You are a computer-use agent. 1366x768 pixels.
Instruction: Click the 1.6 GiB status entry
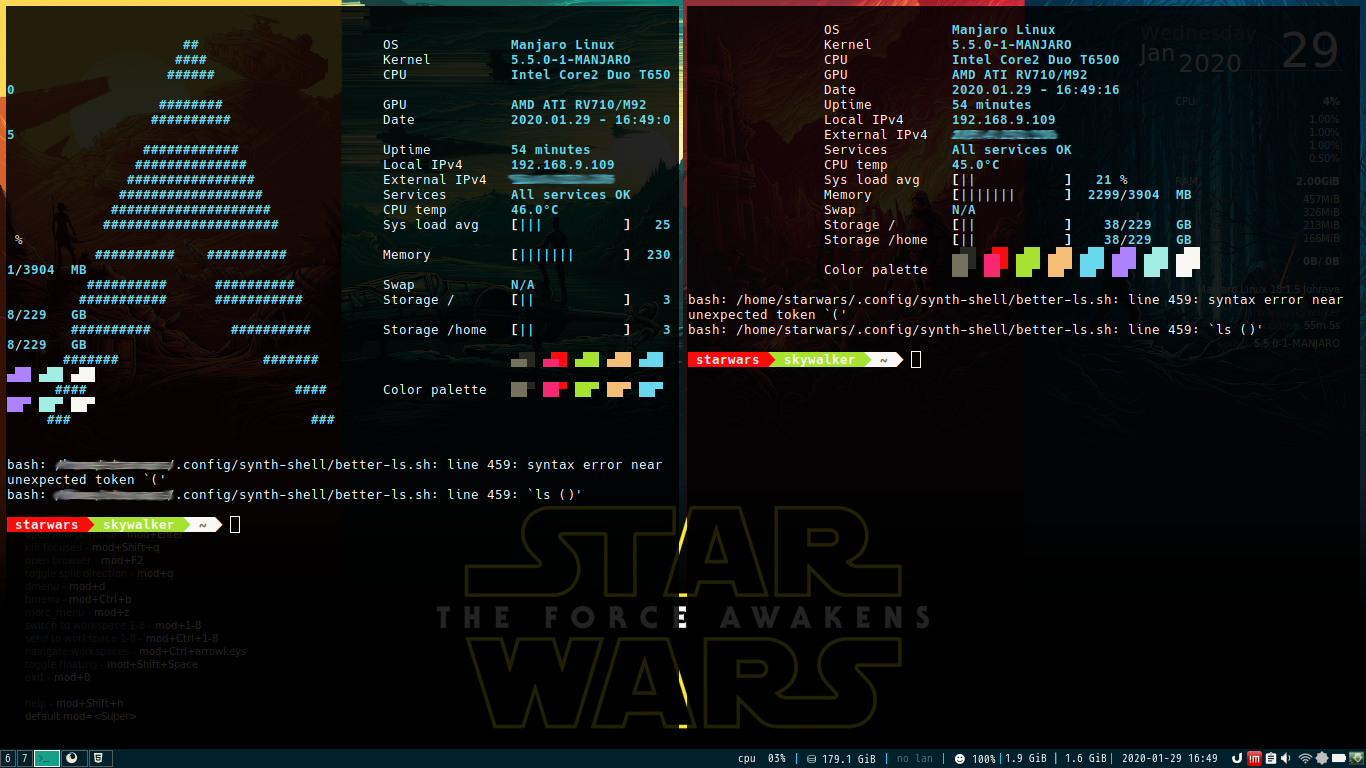[1085, 759]
